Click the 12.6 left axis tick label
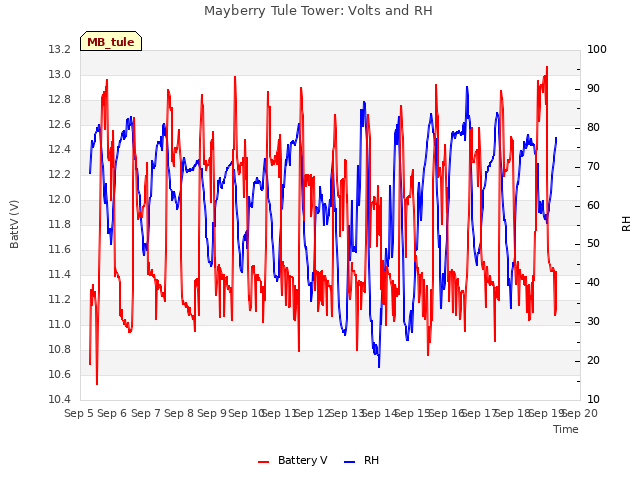The height and width of the screenshot is (480, 640). (x=60, y=124)
